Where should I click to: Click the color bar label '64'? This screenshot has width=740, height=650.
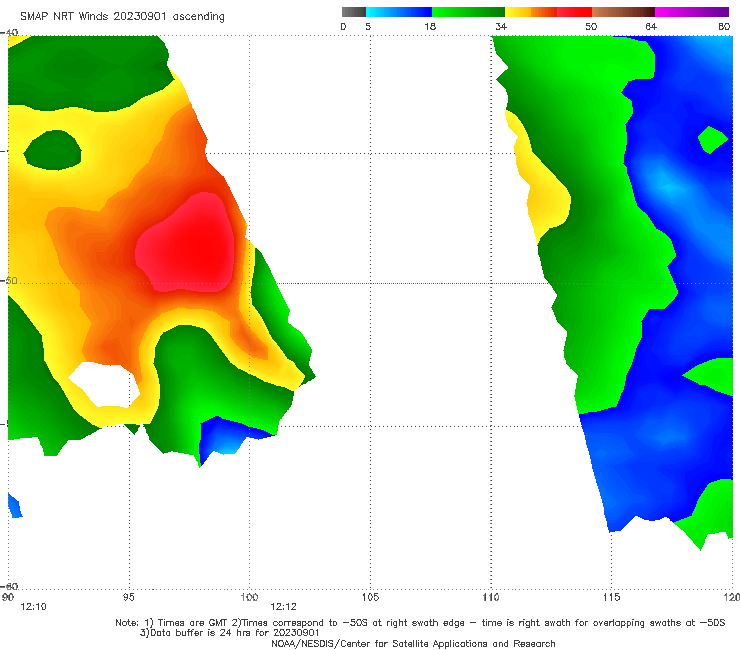click(x=651, y=26)
